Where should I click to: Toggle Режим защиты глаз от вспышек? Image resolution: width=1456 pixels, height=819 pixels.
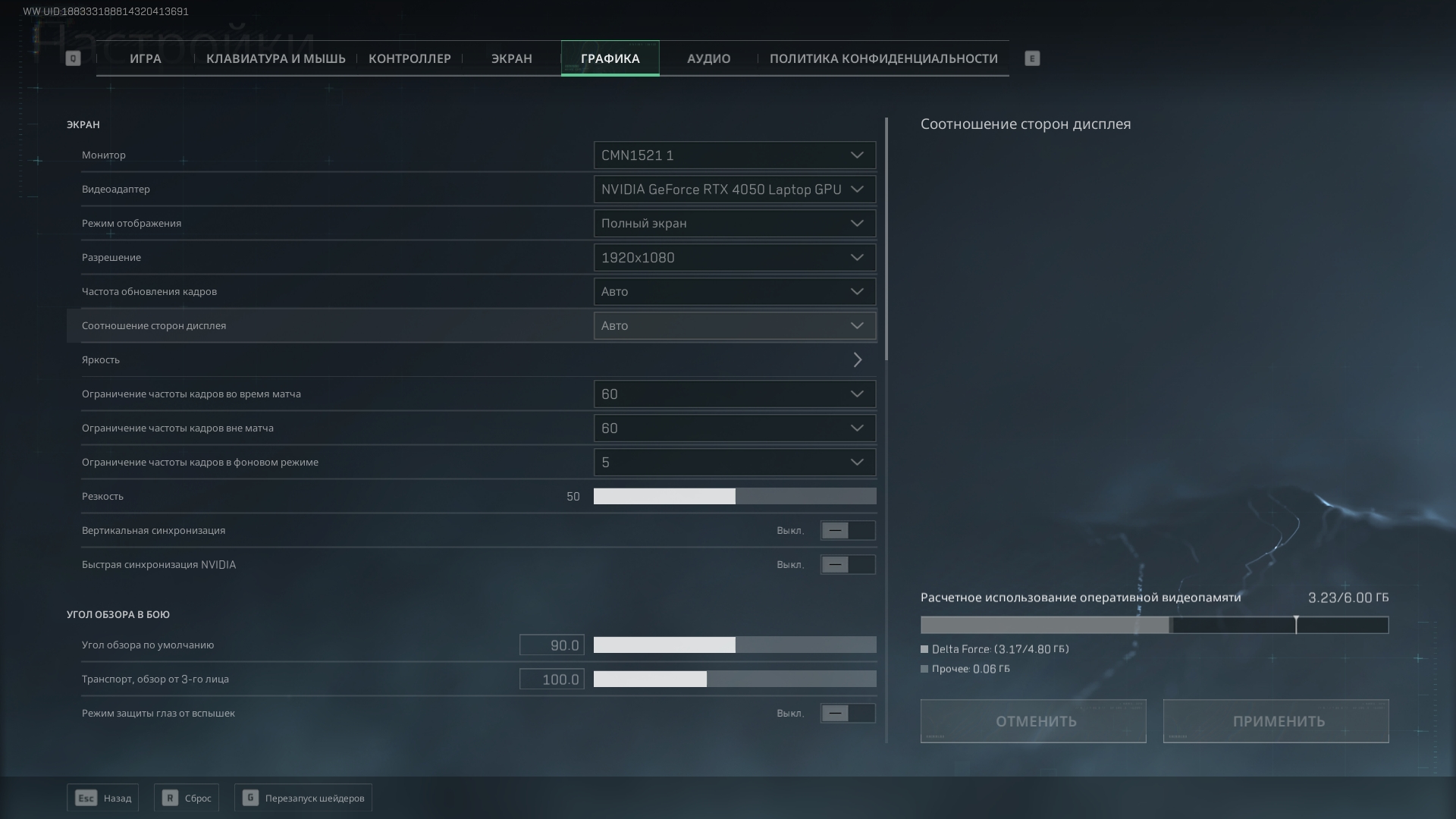847,713
